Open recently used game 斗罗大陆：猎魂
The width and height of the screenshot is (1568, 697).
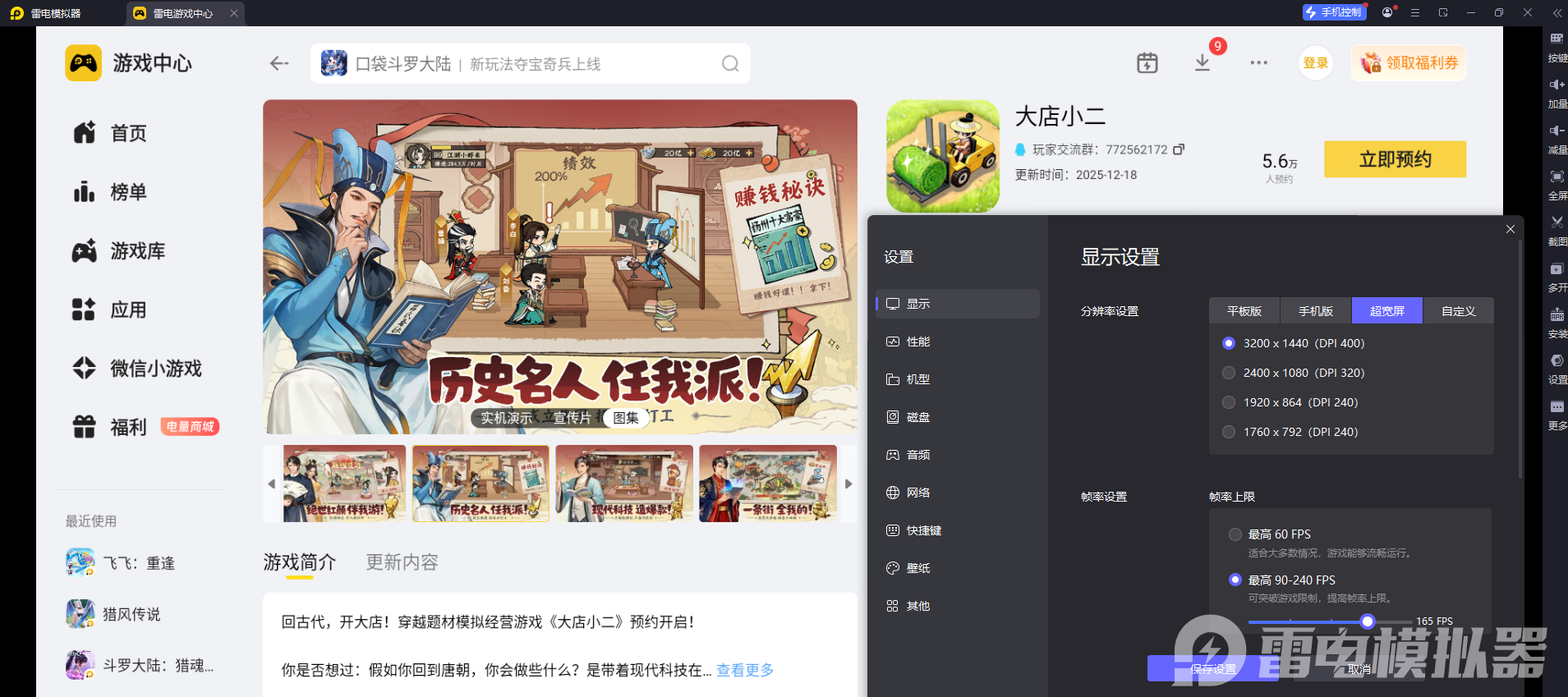pyautogui.click(x=140, y=665)
